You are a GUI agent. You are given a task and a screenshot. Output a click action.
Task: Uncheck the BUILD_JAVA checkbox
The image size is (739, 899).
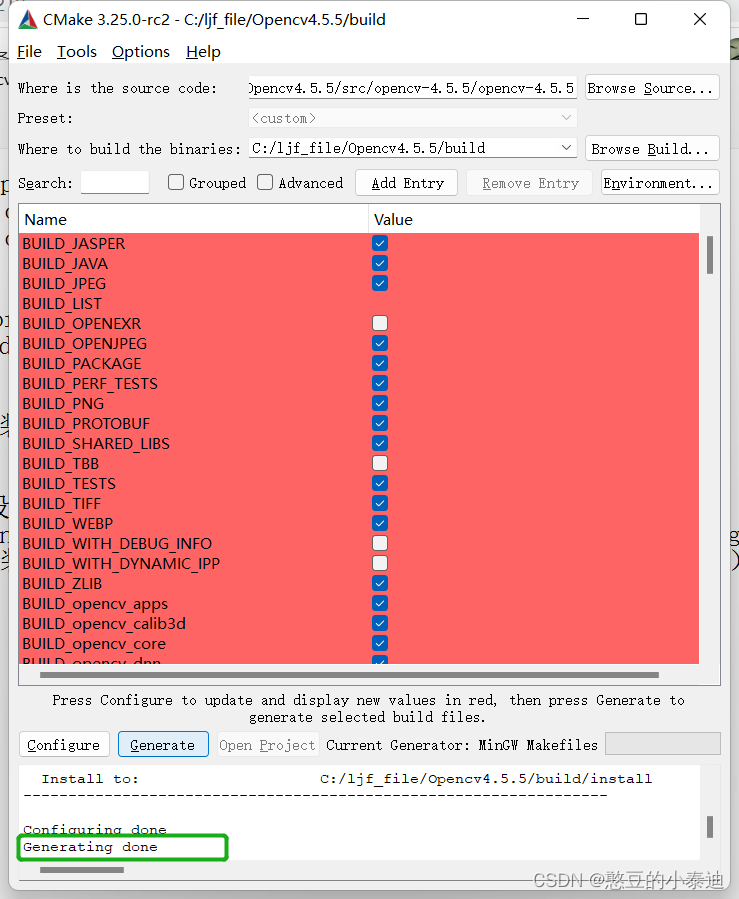pyautogui.click(x=380, y=263)
